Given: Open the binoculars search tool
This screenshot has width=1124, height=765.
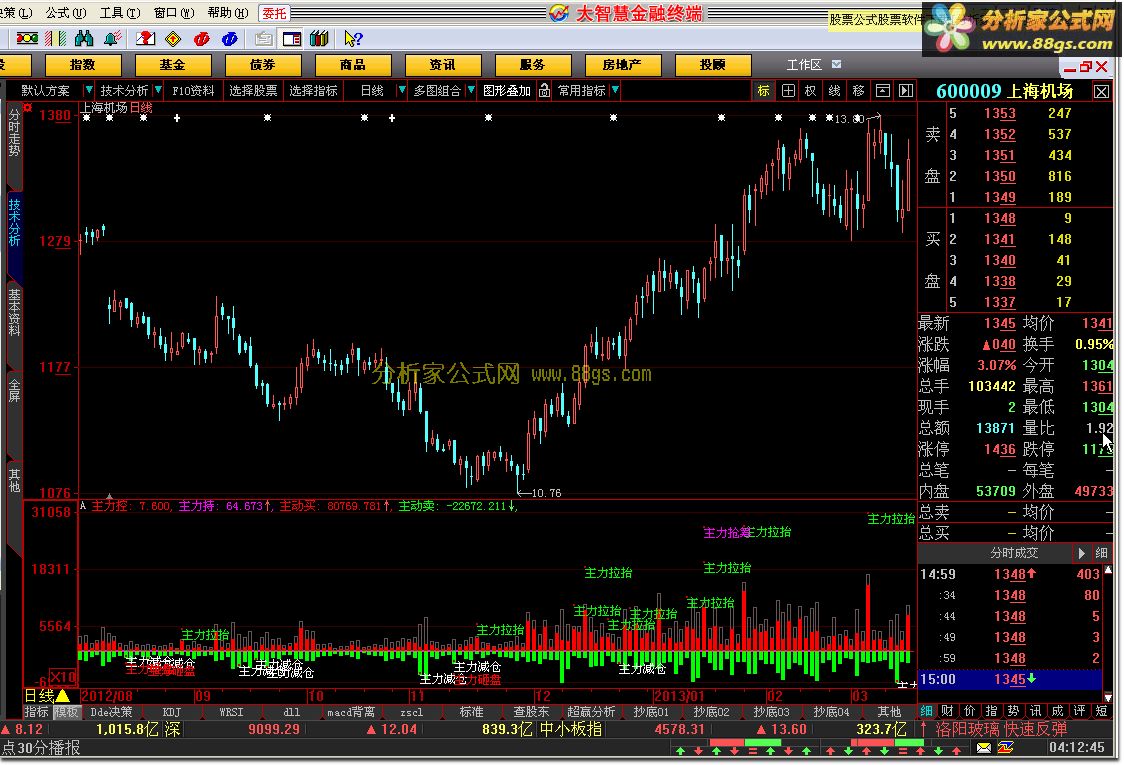Looking at the screenshot, I should click(x=84, y=38).
